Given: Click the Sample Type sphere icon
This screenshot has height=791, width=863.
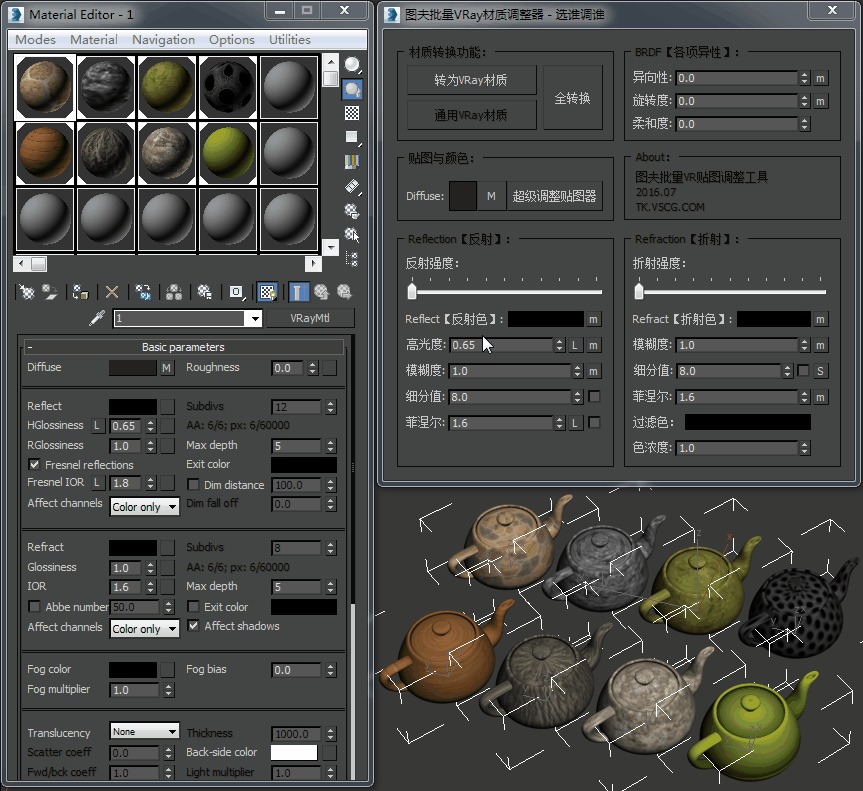Looking at the screenshot, I should (x=352, y=65).
